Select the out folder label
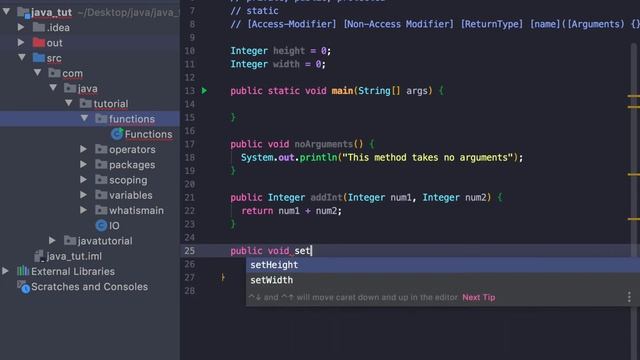The width and height of the screenshot is (640, 360). tap(54, 43)
